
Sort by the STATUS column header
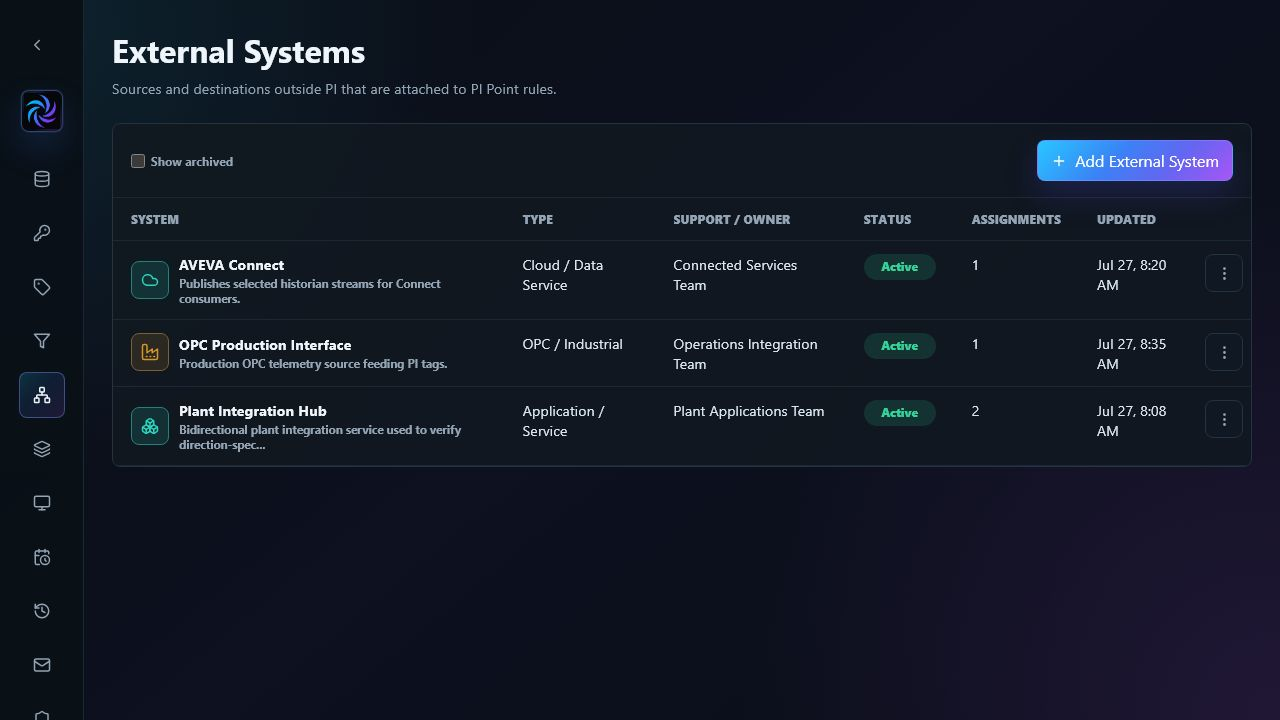(x=887, y=219)
